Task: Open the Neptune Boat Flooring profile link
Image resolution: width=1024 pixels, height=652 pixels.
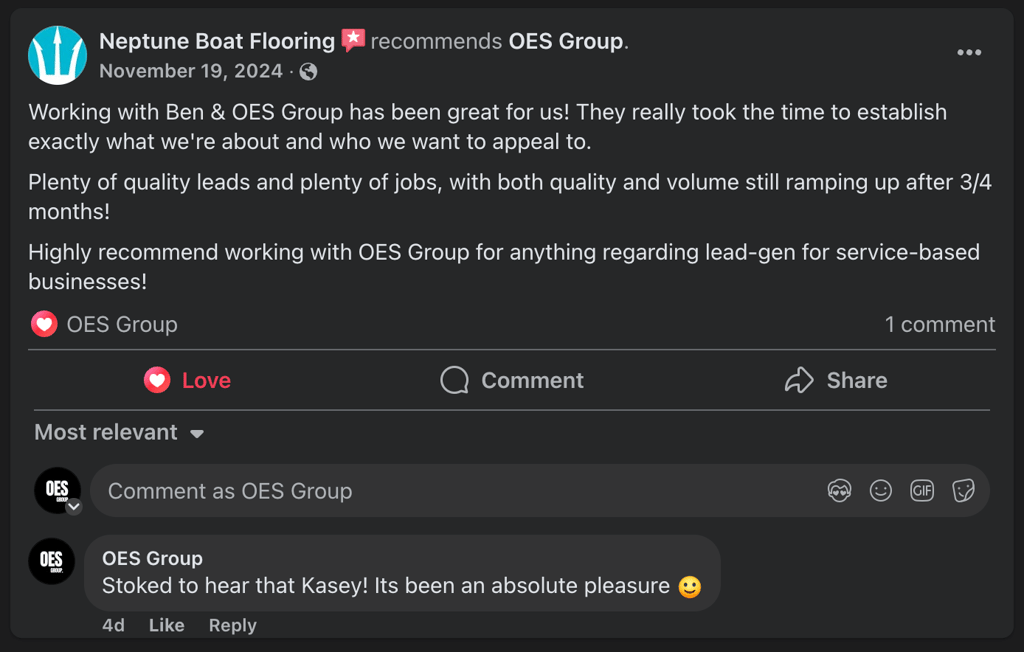Action: [x=217, y=41]
